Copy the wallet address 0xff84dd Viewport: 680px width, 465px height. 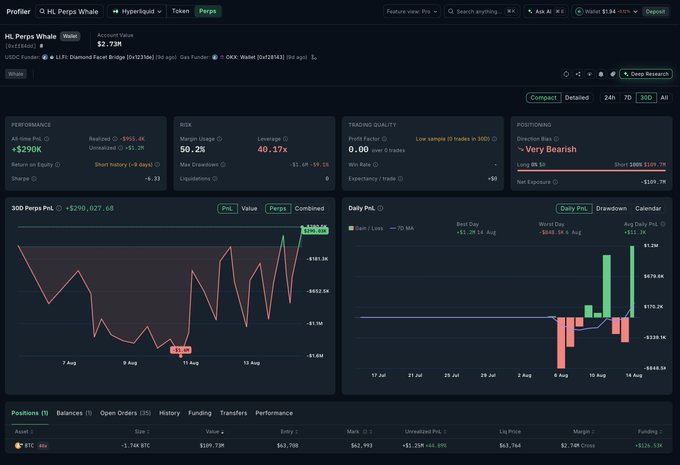[42, 46]
